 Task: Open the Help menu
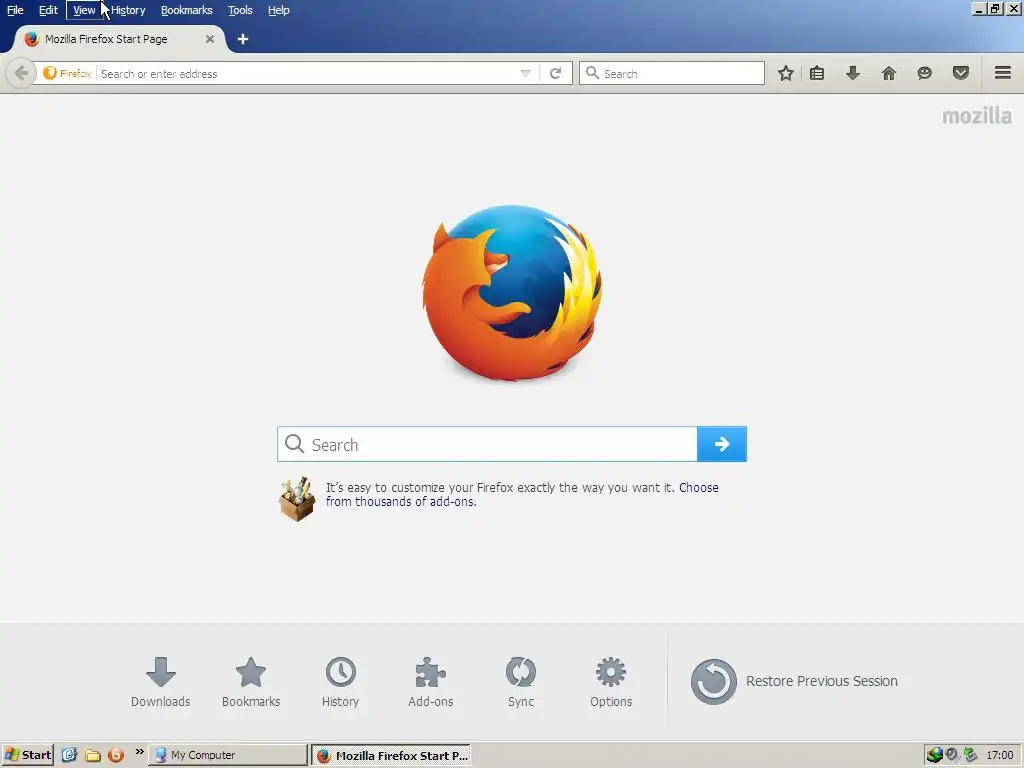278,10
